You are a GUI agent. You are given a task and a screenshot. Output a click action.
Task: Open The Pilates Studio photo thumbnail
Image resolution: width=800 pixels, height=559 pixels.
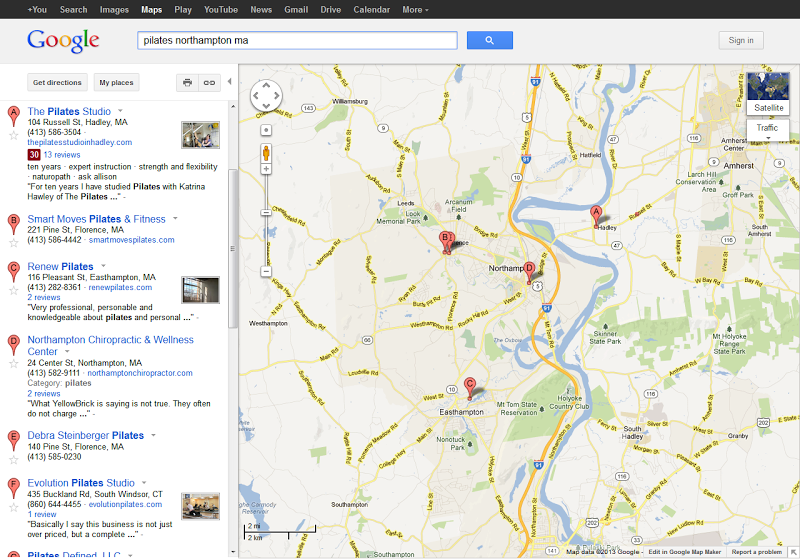201,135
